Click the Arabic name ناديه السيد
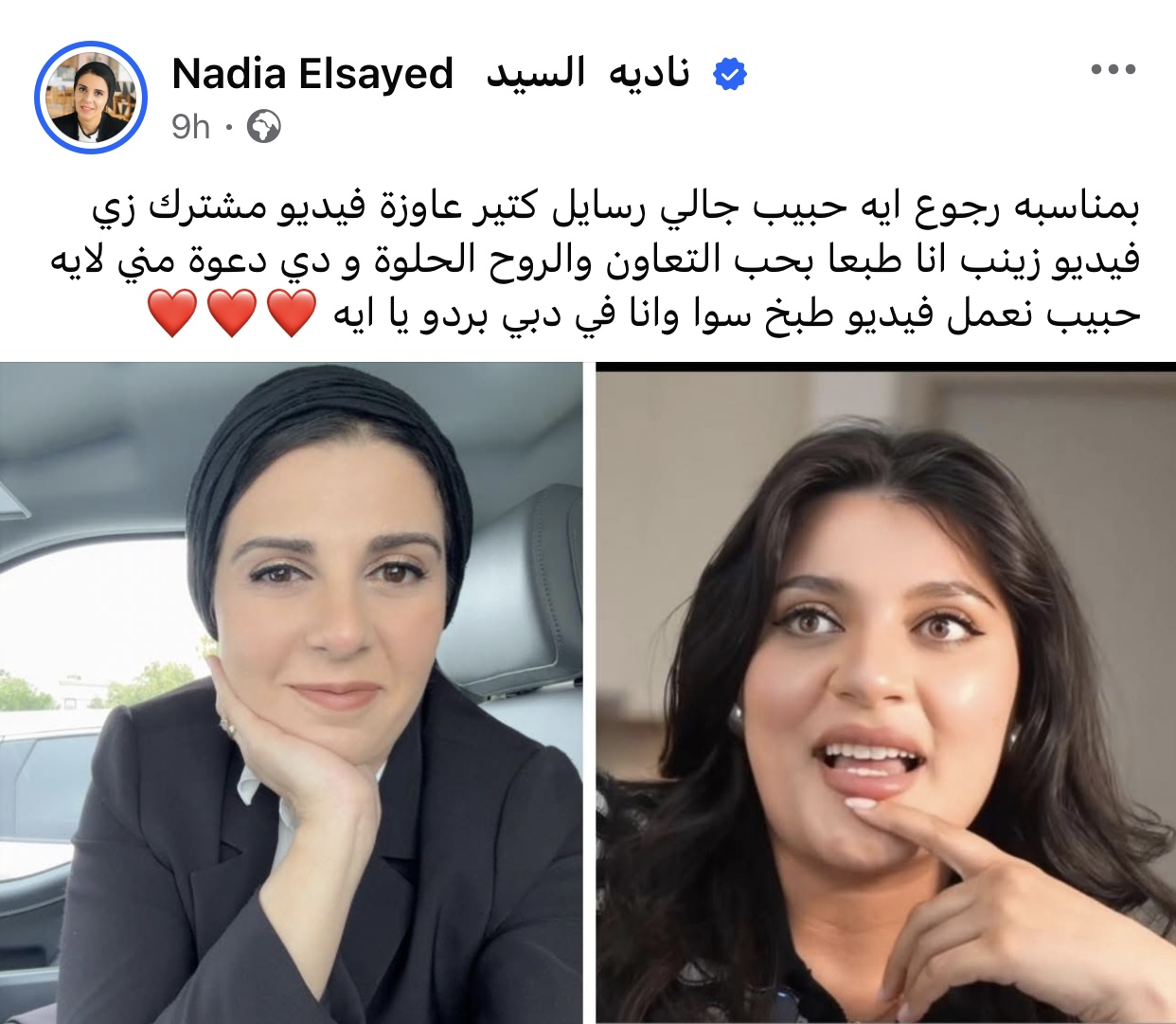 click(x=588, y=73)
